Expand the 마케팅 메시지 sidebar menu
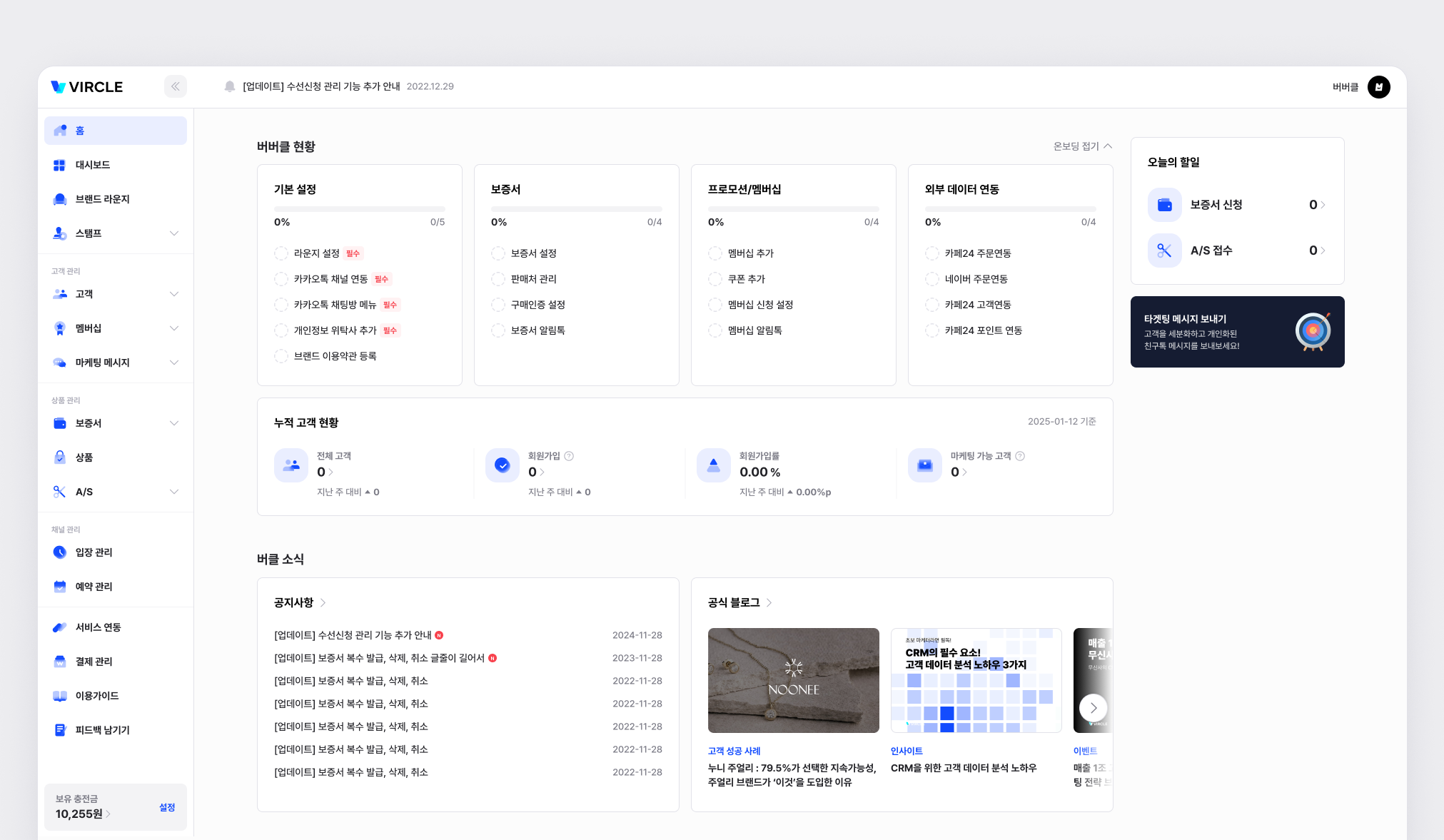This screenshot has height=840, width=1444. coord(173,363)
